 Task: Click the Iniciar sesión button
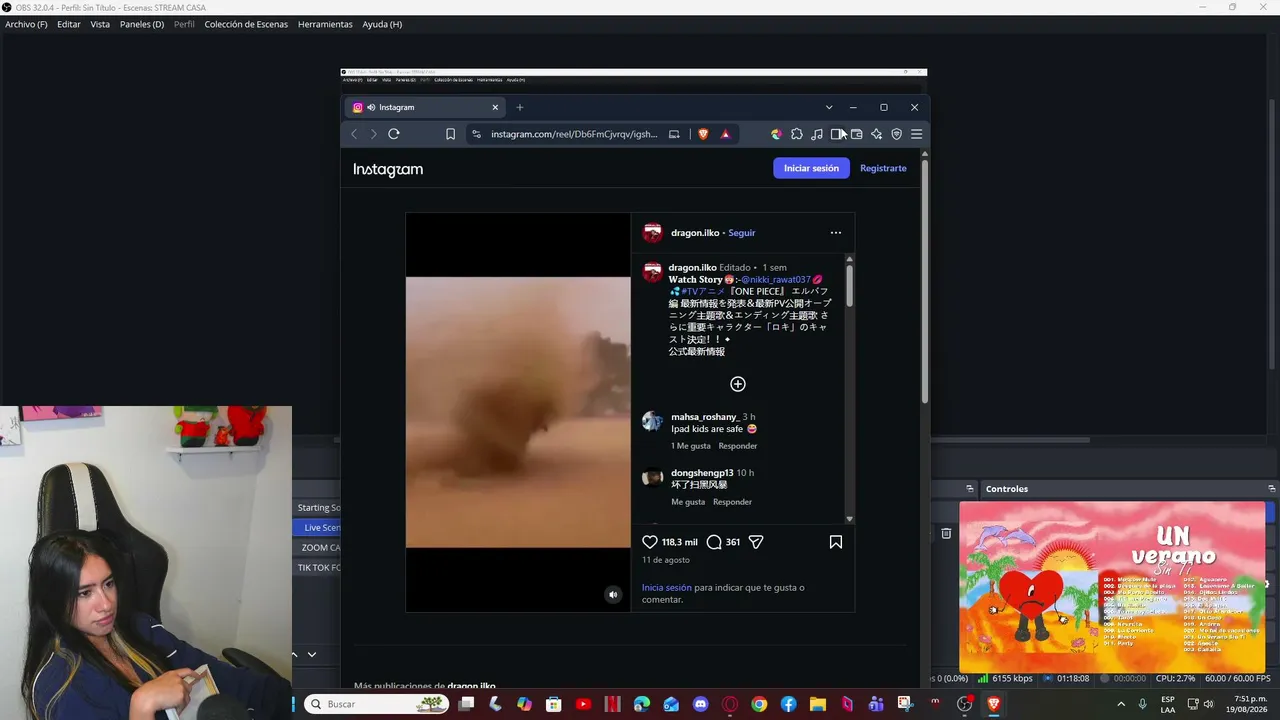click(x=811, y=168)
